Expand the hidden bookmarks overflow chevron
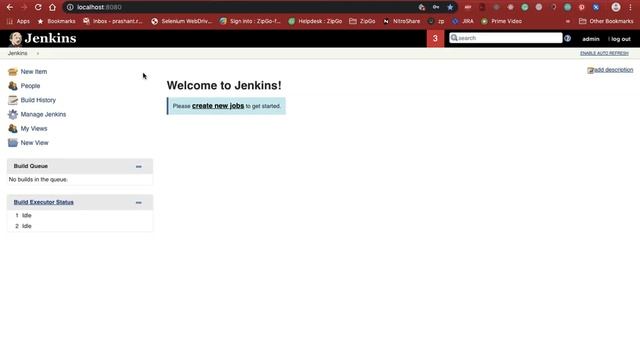Viewport: 640px width, 360px height. 568,21
